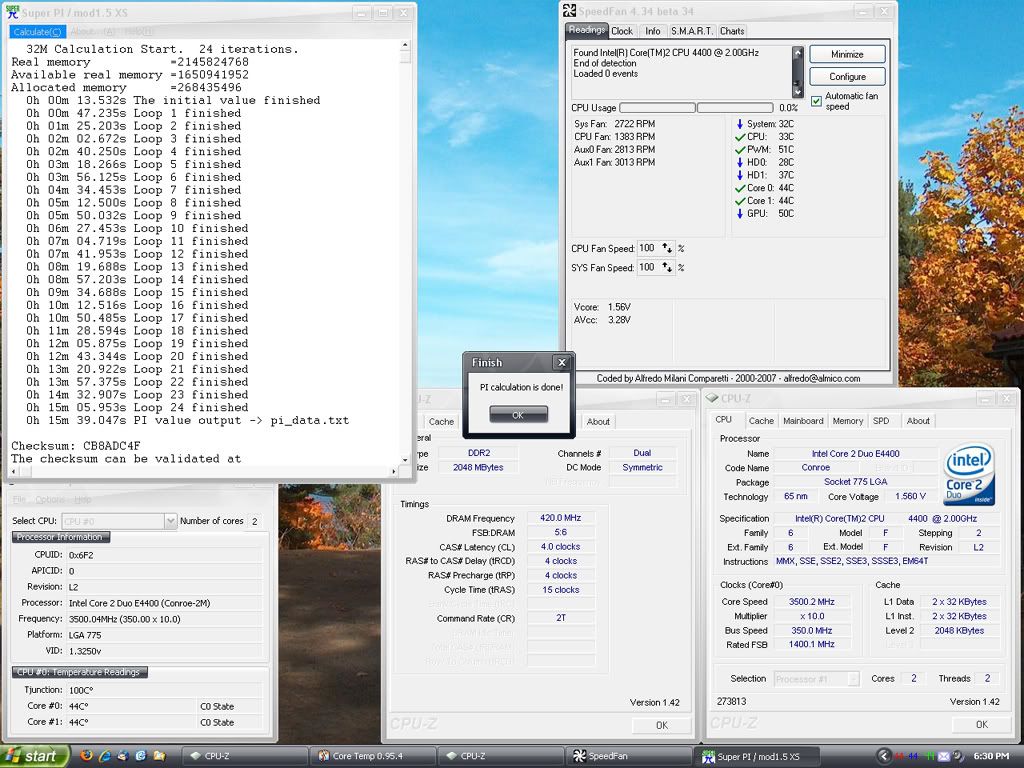This screenshot has width=1024, height=768.
Task: Open About tab in CPU-Z Timings window
Action: click(x=598, y=422)
